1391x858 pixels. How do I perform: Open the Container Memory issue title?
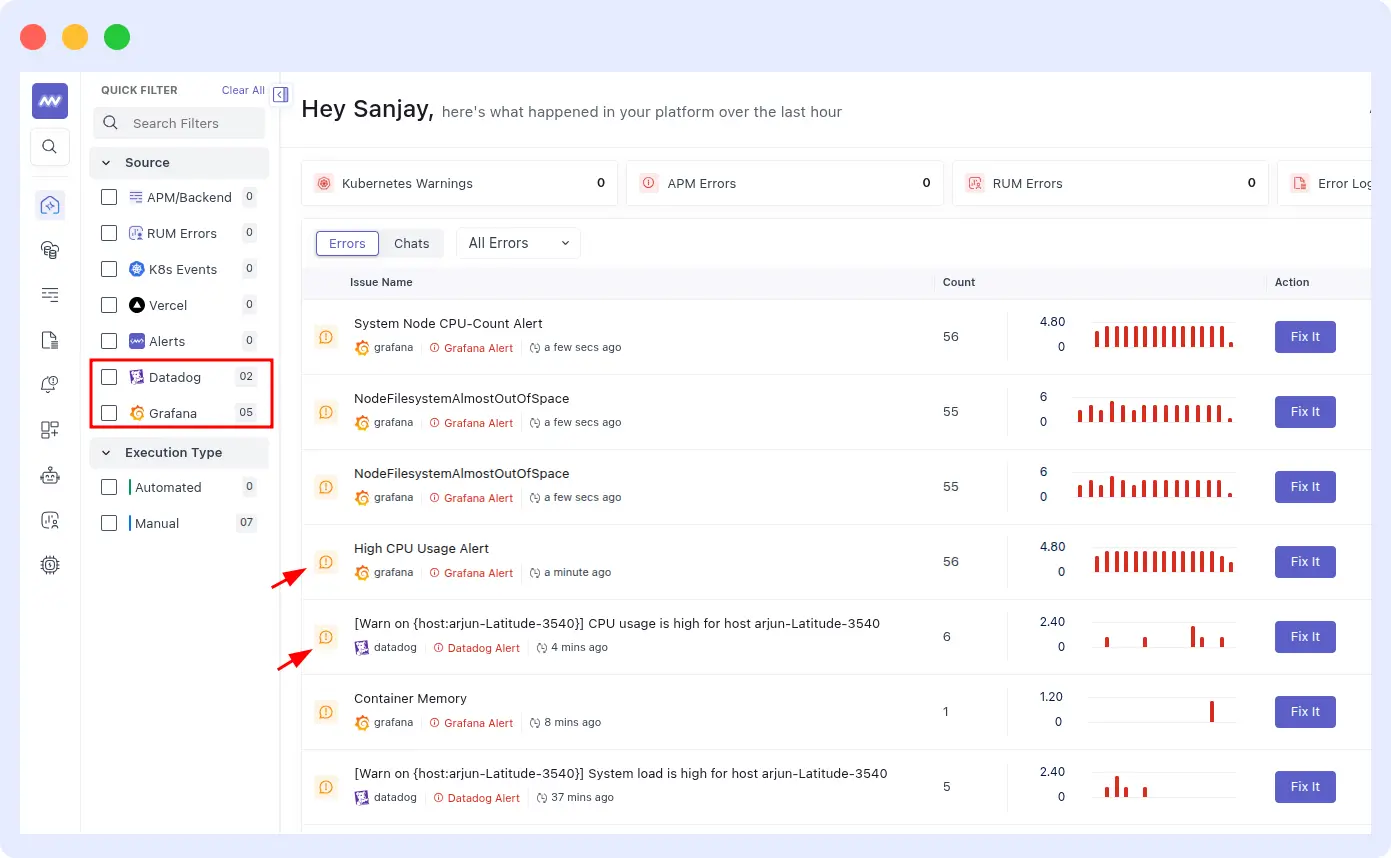[410, 698]
